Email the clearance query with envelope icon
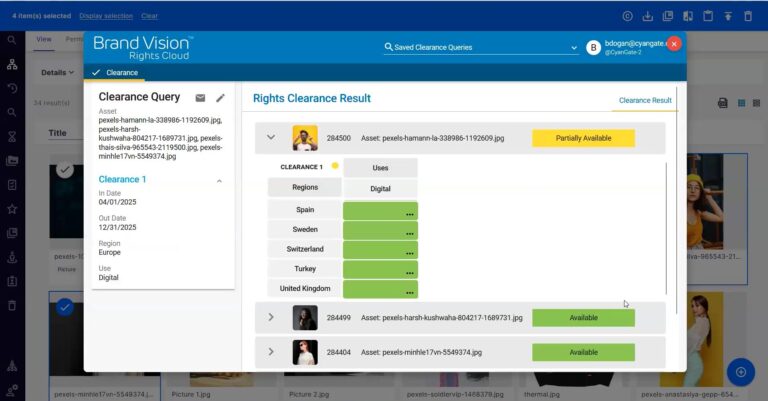 (200, 98)
